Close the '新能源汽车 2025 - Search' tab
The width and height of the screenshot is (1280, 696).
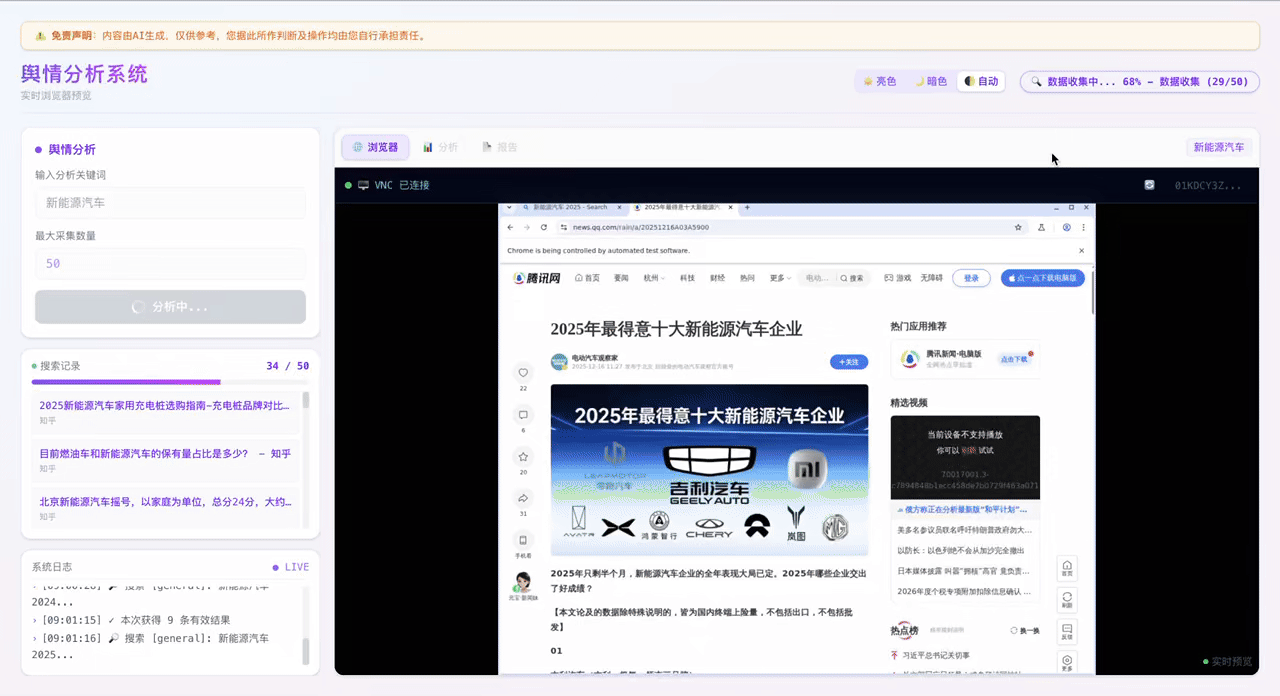tap(618, 207)
